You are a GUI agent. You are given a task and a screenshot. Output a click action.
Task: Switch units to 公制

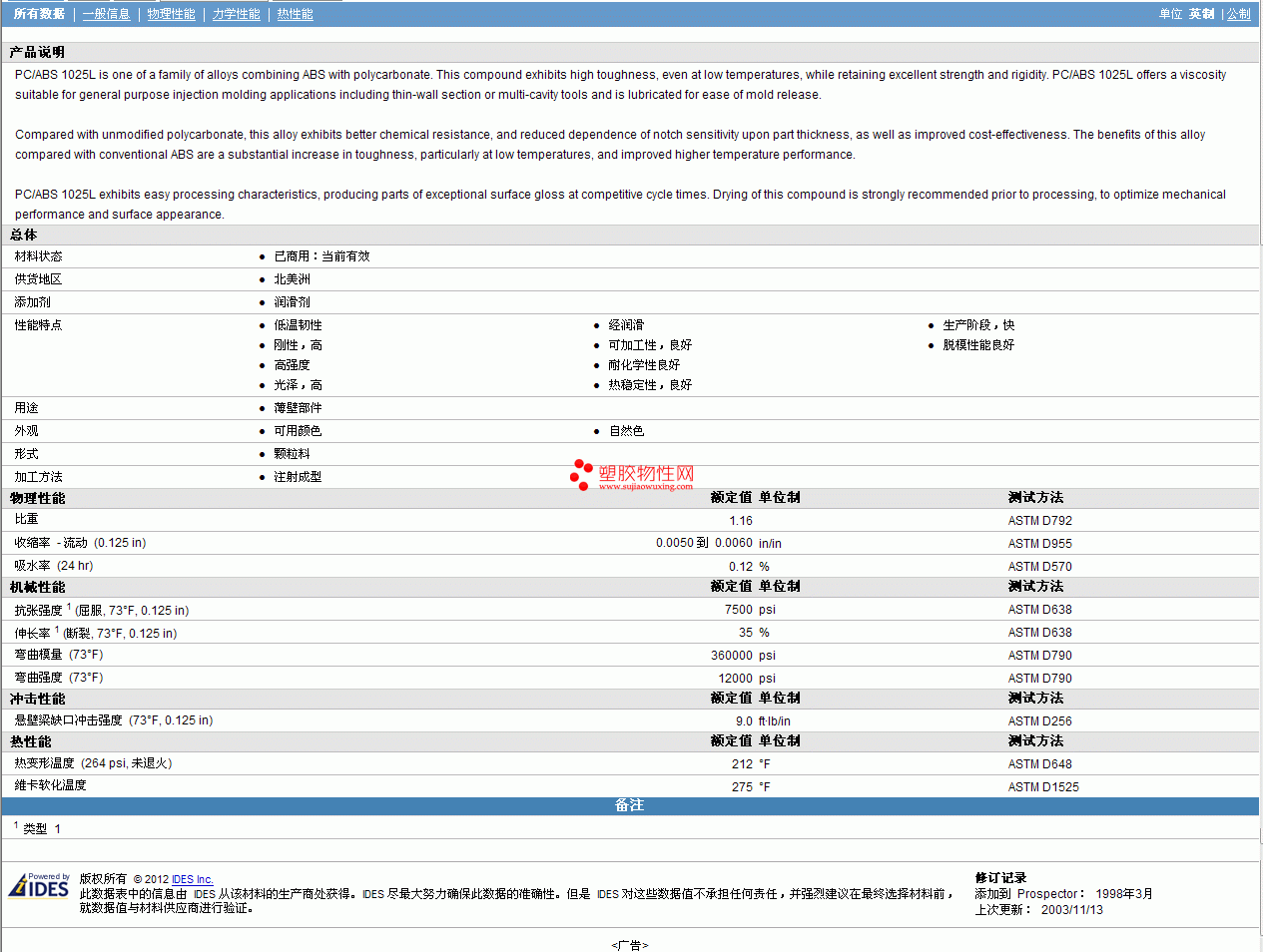click(1238, 14)
